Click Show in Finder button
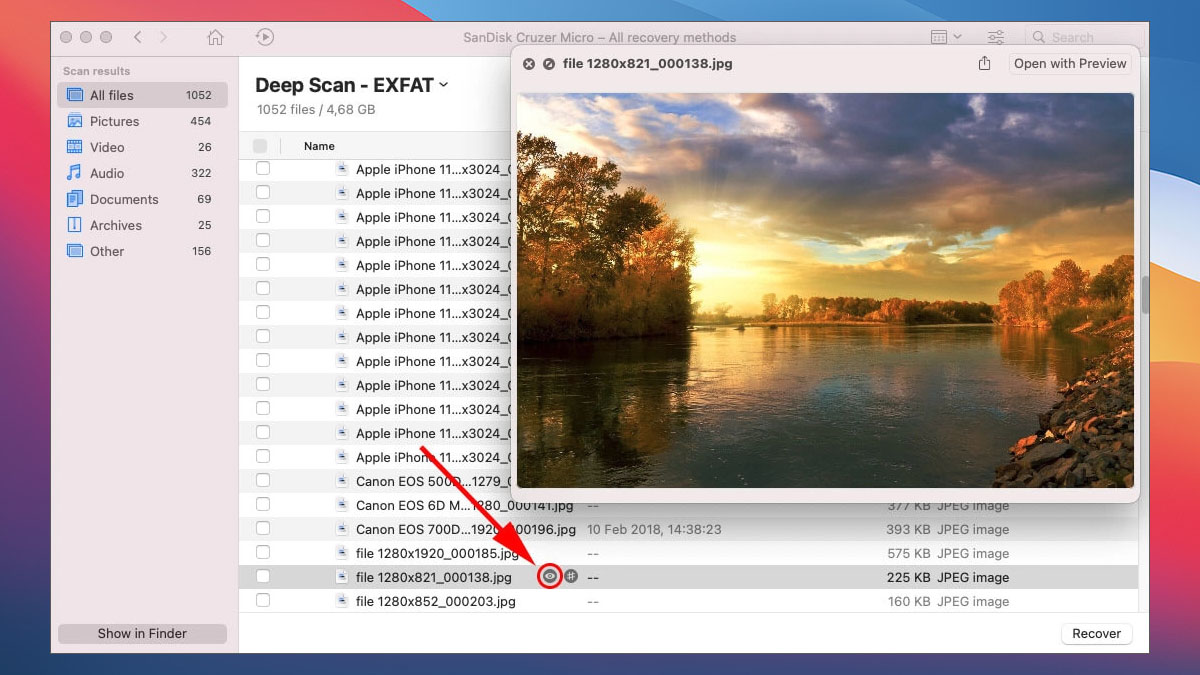Screen dimensions: 1200x675 pyautogui.click(x=142, y=633)
